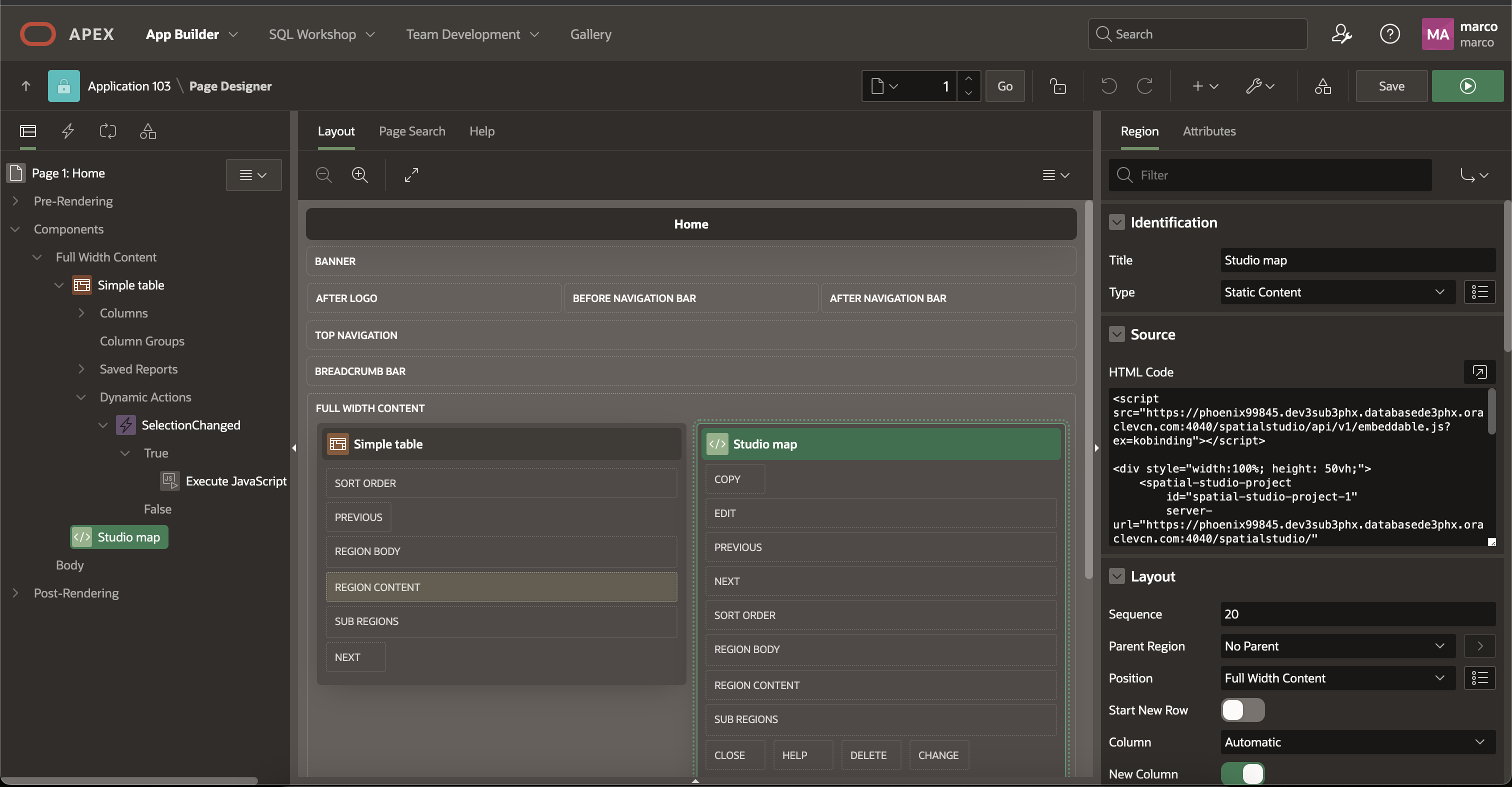Open the Shared Components tab icon
Image resolution: width=1512 pixels, height=787 pixels.
pos(147,131)
